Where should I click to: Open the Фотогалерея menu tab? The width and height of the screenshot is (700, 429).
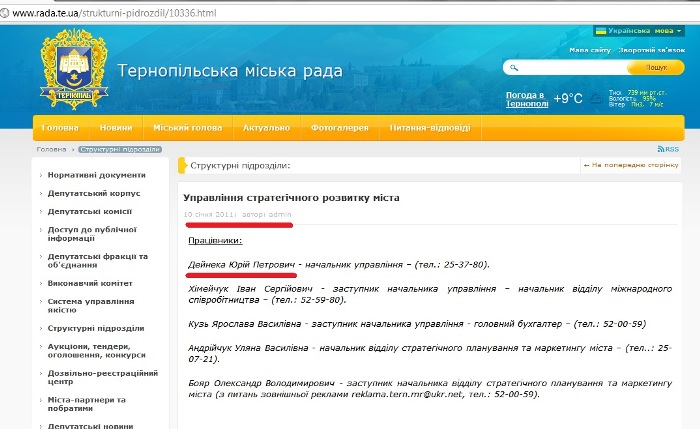point(340,128)
